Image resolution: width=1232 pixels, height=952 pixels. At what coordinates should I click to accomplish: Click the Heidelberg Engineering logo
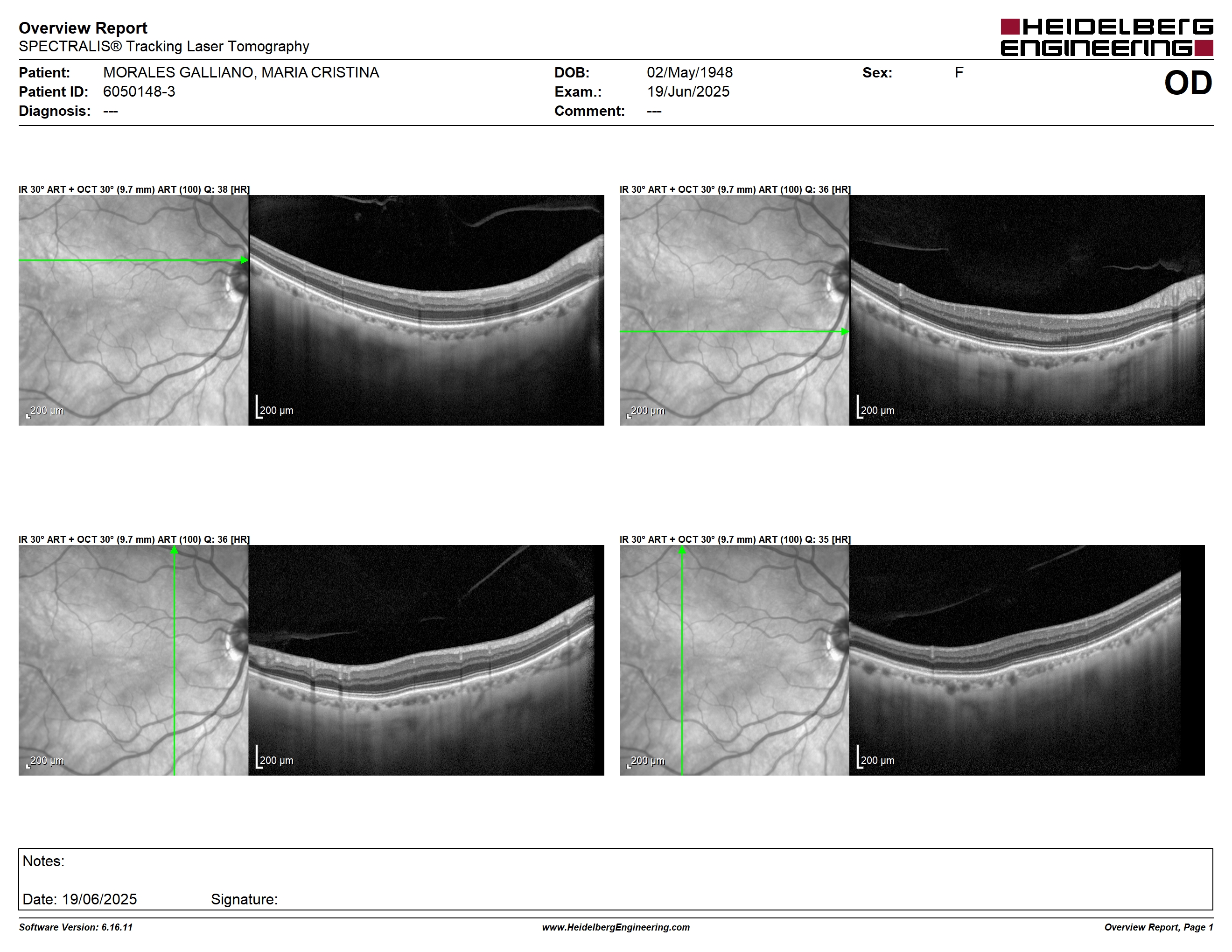(1107, 37)
